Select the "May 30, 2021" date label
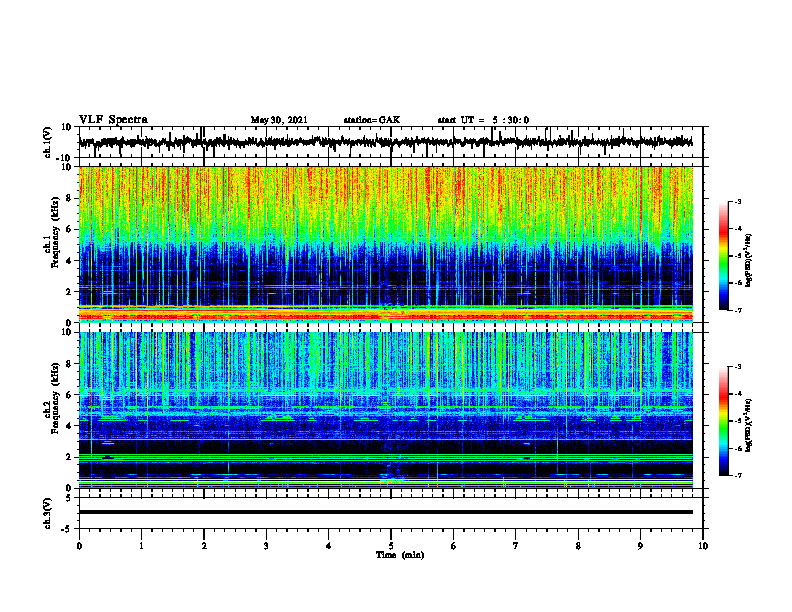792x612 pixels. click(x=279, y=120)
